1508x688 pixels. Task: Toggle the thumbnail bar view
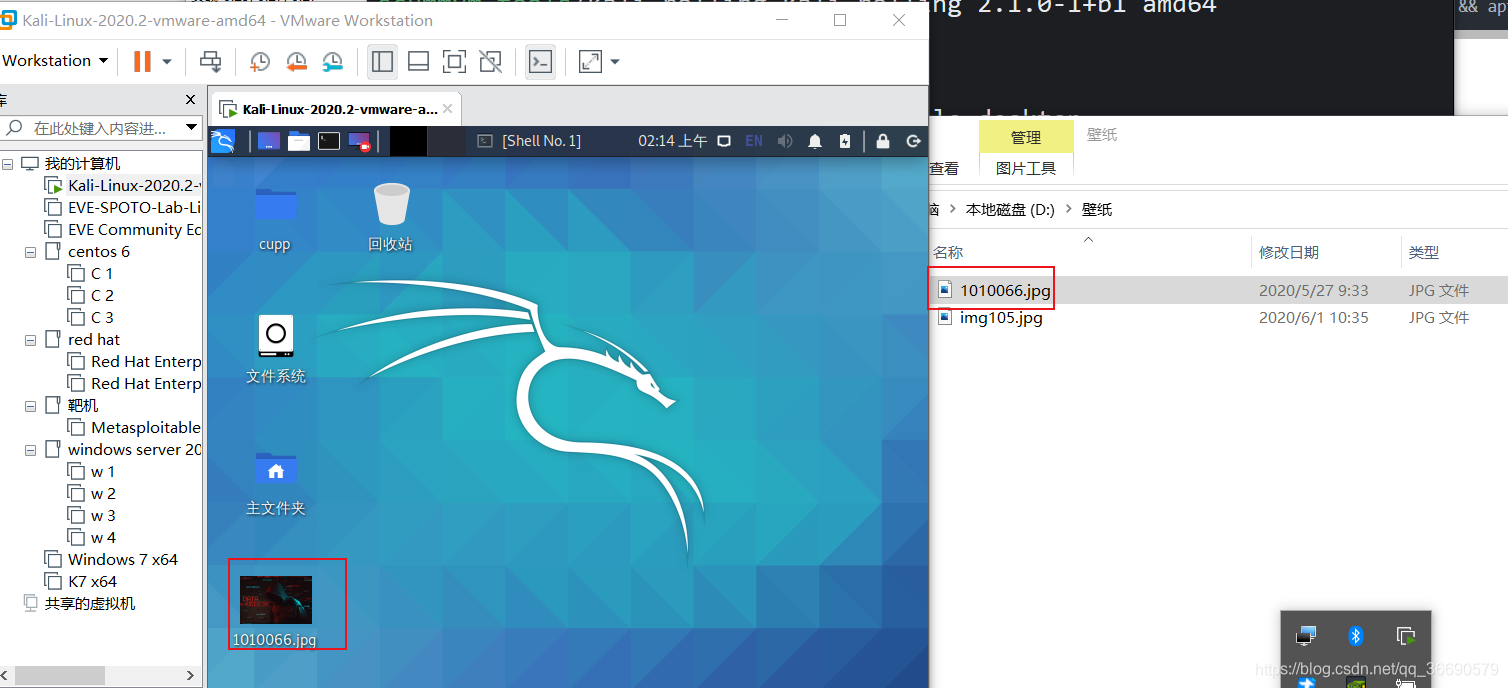(x=417, y=61)
